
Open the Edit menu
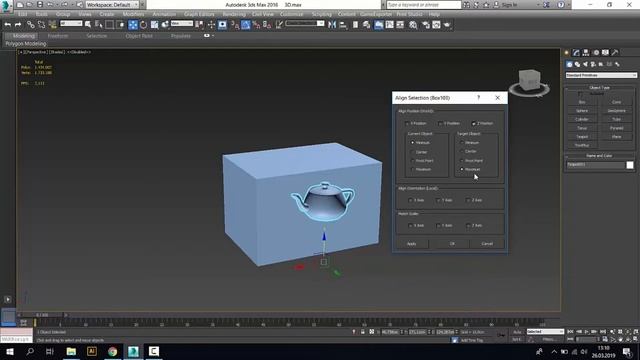(x=22, y=14)
